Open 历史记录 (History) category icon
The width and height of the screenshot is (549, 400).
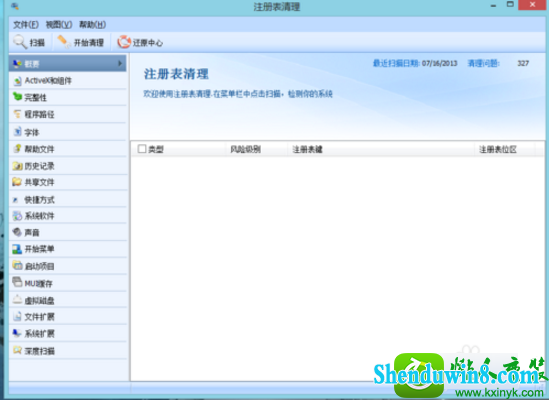pyautogui.click(x=17, y=166)
